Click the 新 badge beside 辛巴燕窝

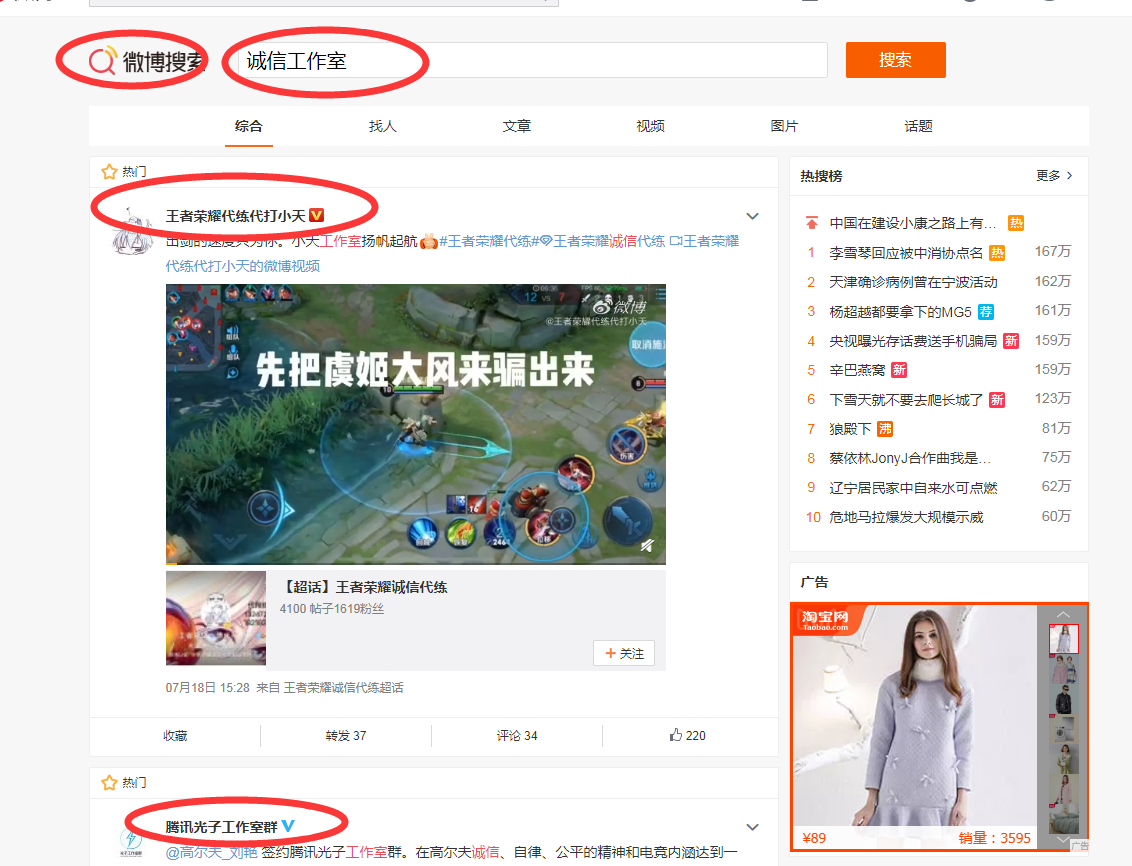click(x=899, y=370)
